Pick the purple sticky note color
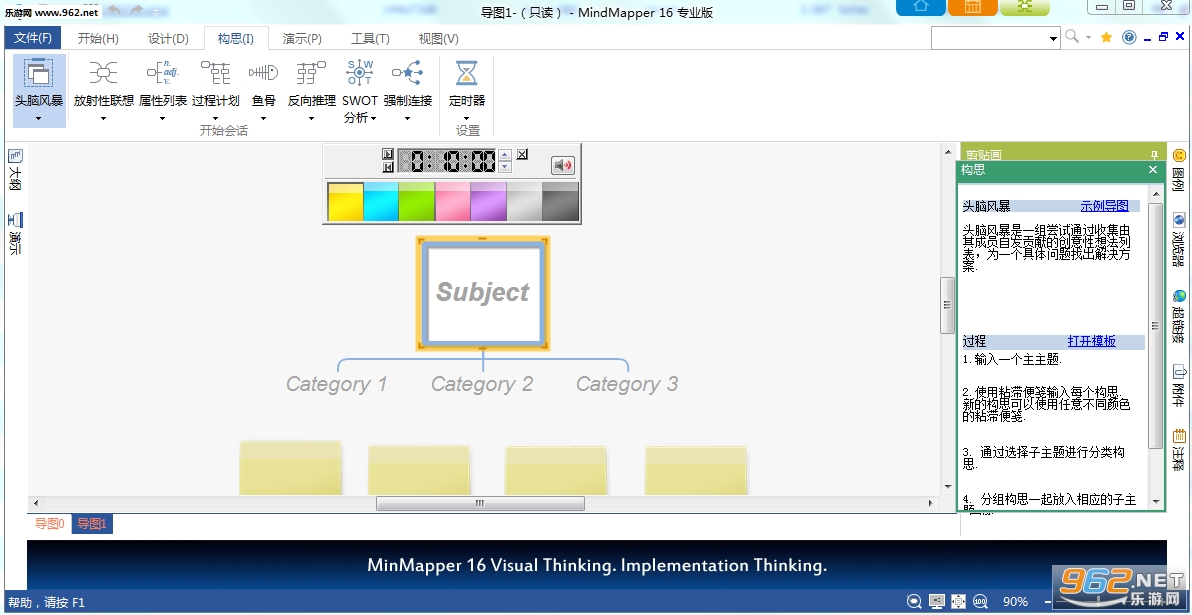 pyautogui.click(x=488, y=201)
